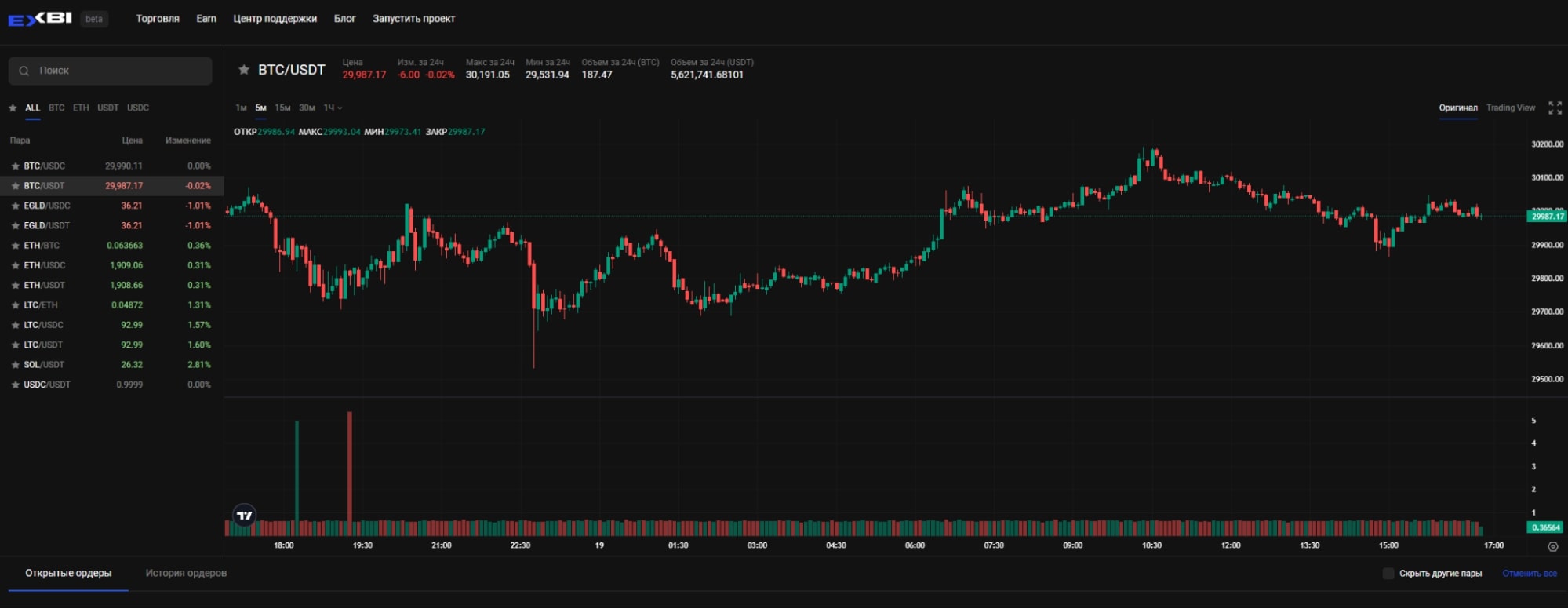Star the LTC/ETH pair row
Image resolution: width=1568 pixels, height=609 pixels.
coord(15,305)
